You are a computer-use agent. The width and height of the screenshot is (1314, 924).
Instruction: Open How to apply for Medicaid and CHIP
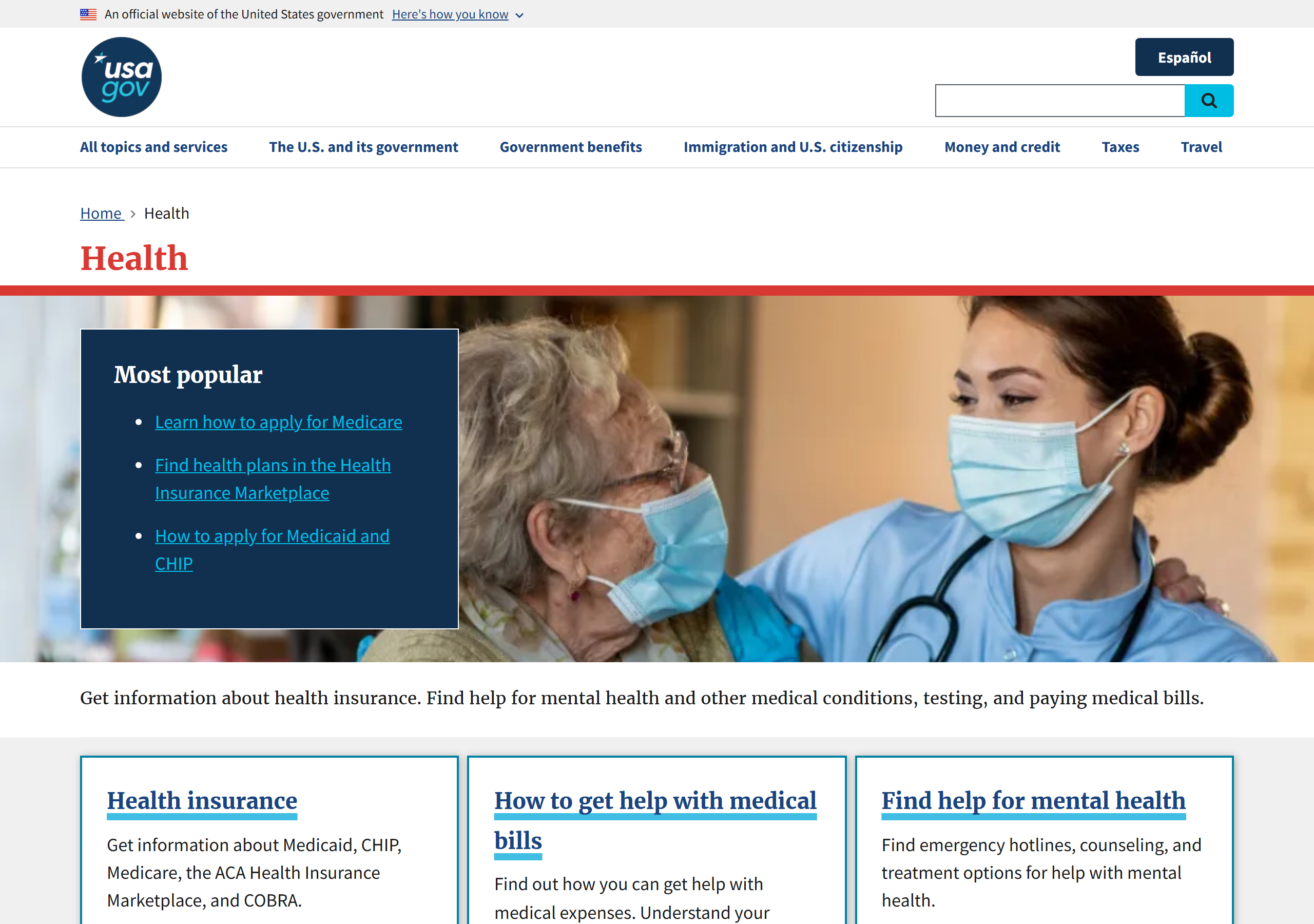tap(272, 550)
